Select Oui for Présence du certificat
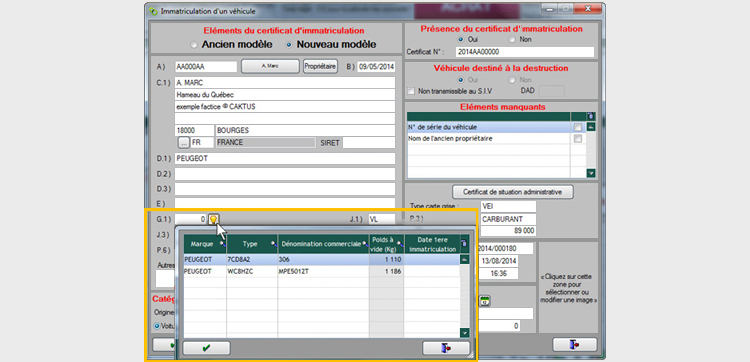Viewport: 750px width, 362px height. click(461, 39)
